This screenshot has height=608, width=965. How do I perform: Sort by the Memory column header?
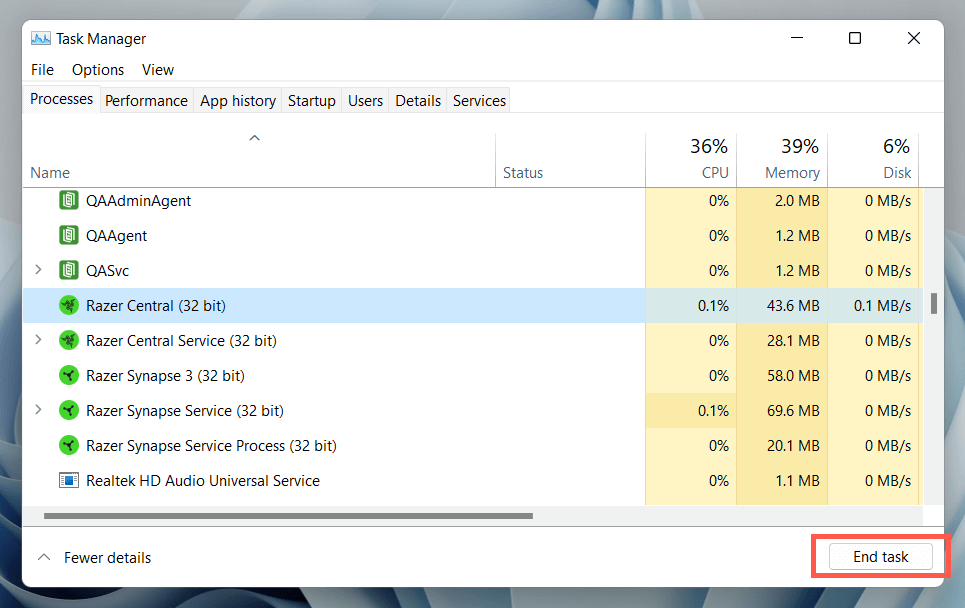click(x=782, y=160)
